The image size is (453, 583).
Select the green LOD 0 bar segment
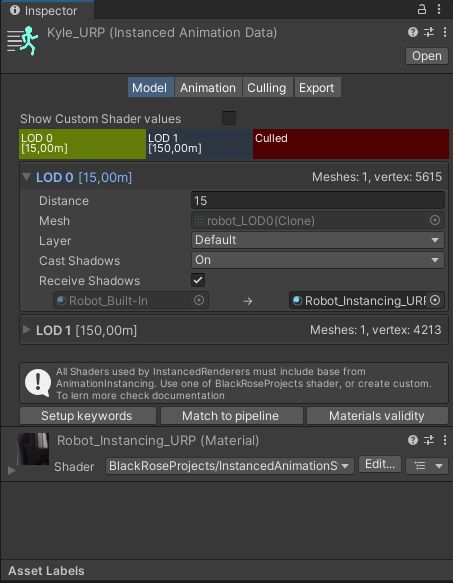82,144
